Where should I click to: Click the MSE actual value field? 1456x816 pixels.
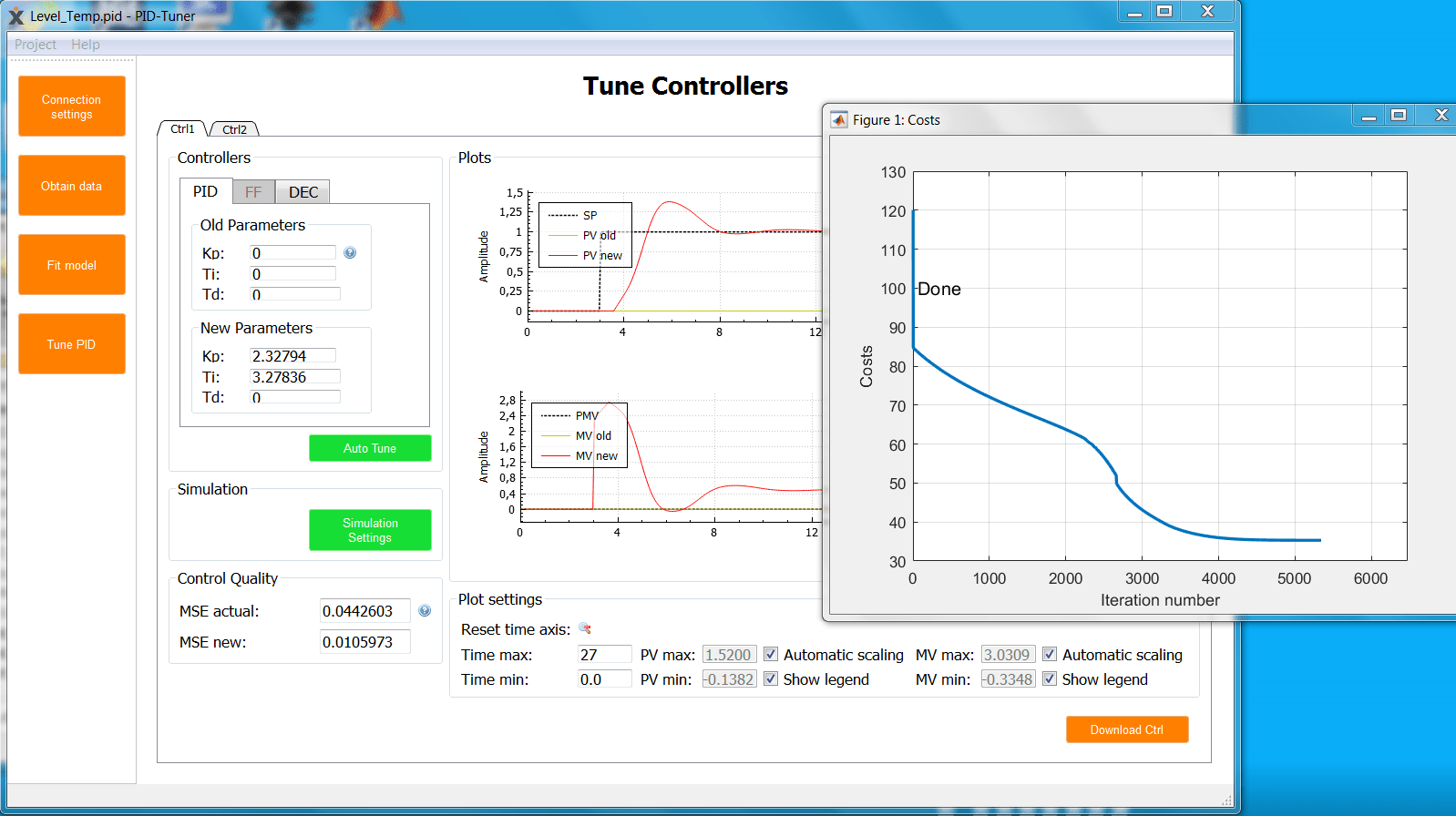(x=364, y=611)
